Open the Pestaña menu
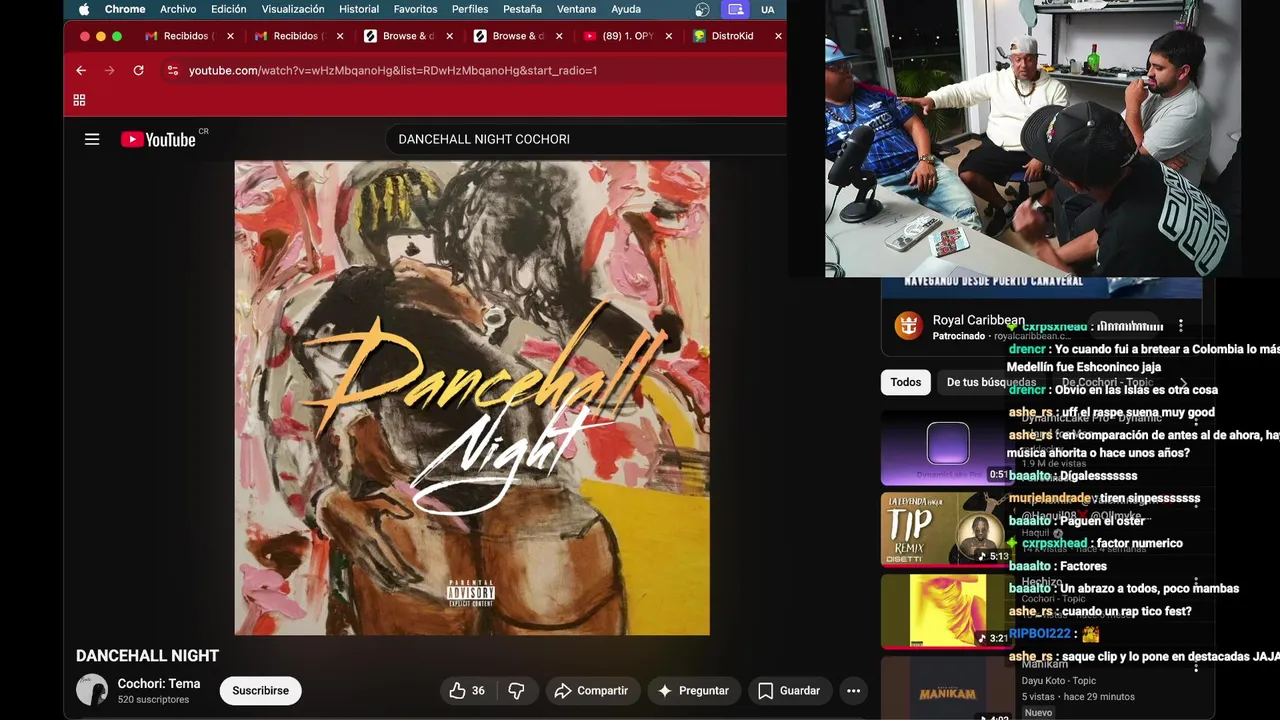The image size is (1280, 720). [522, 9]
